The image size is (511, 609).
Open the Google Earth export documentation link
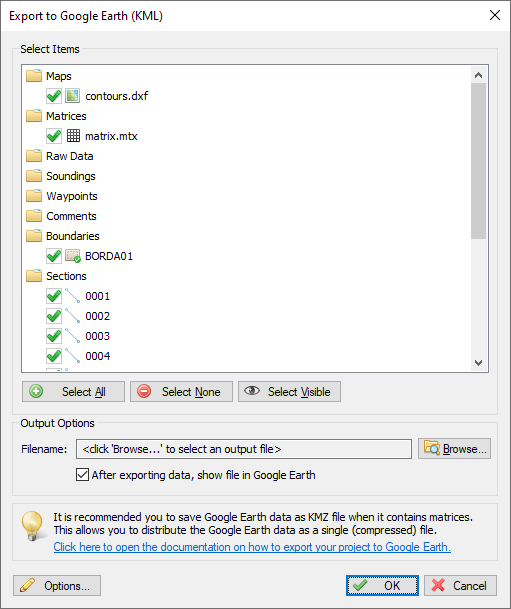(252, 547)
